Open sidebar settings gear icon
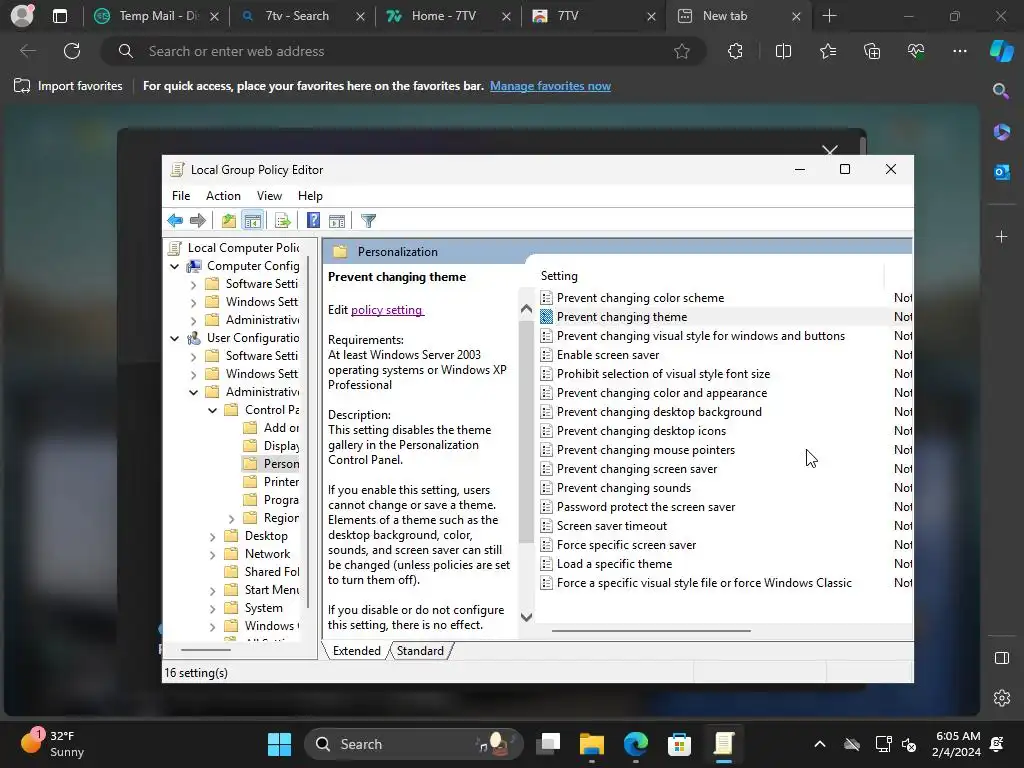The width and height of the screenshot is (1024, 768). pos(1001,698)
